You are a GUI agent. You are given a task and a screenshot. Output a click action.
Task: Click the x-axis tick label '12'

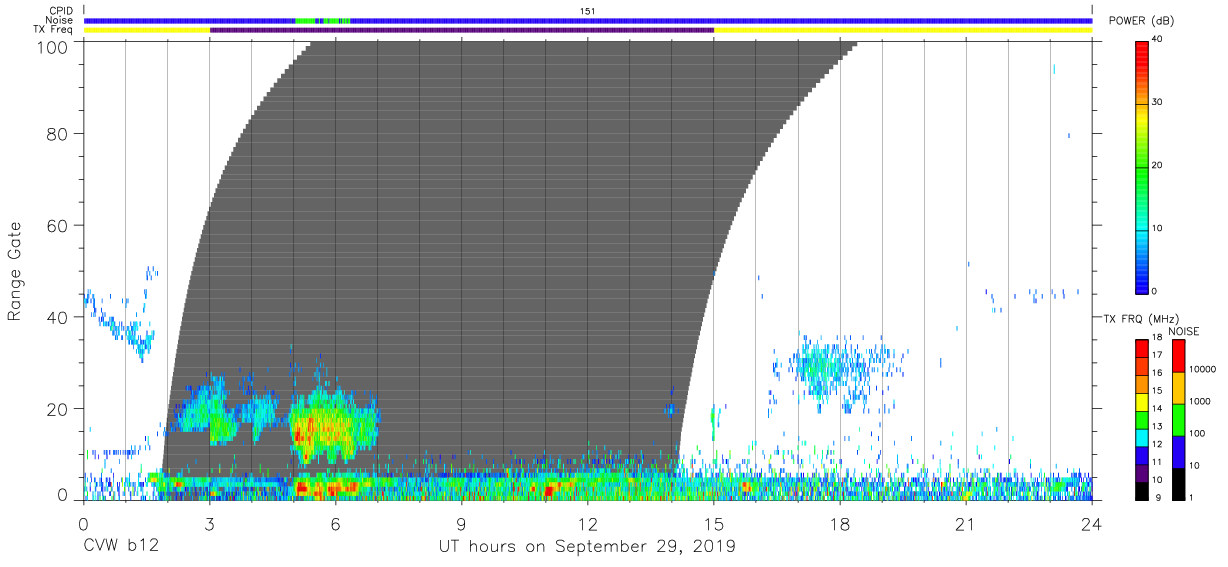pos(588,523)
